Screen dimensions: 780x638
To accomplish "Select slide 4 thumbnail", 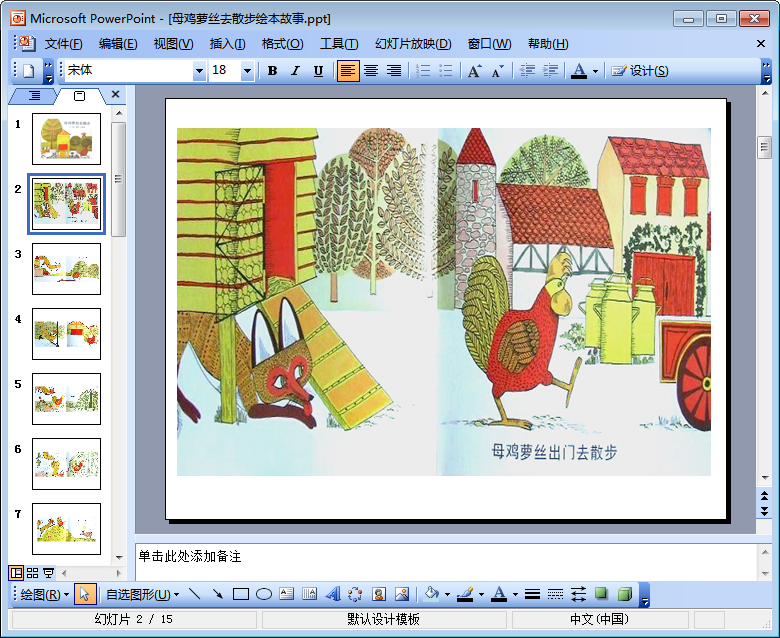I will pos(66,334).
